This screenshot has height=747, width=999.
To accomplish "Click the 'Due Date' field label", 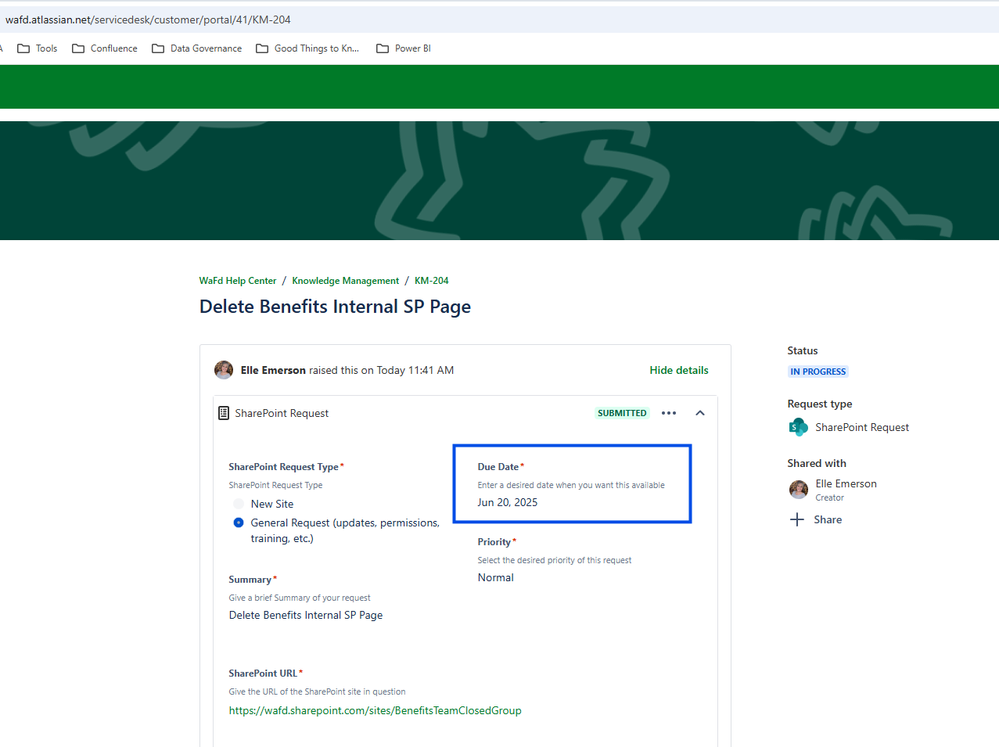I will [x=498, y=467].
